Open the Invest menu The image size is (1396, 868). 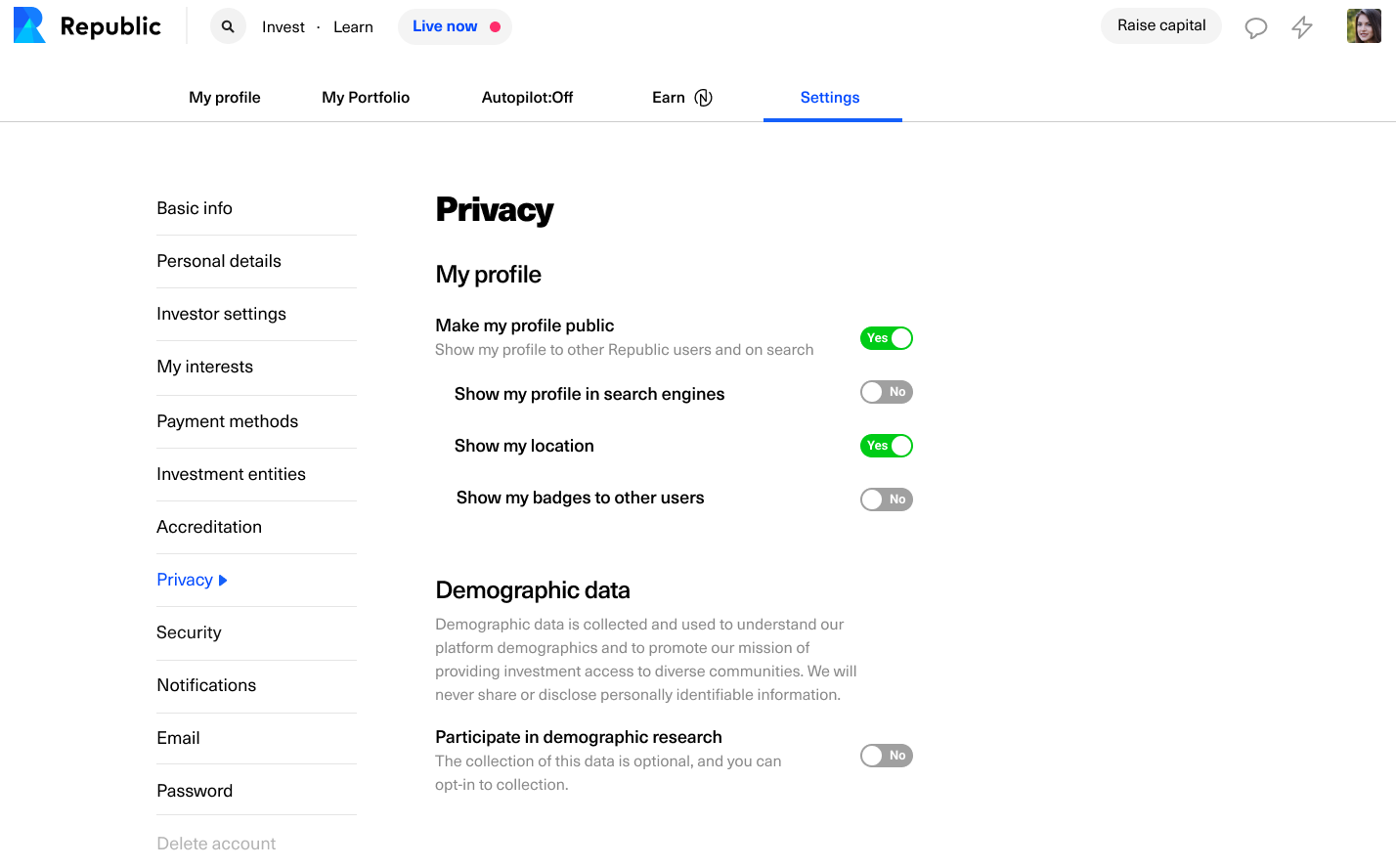click(284, 27)
